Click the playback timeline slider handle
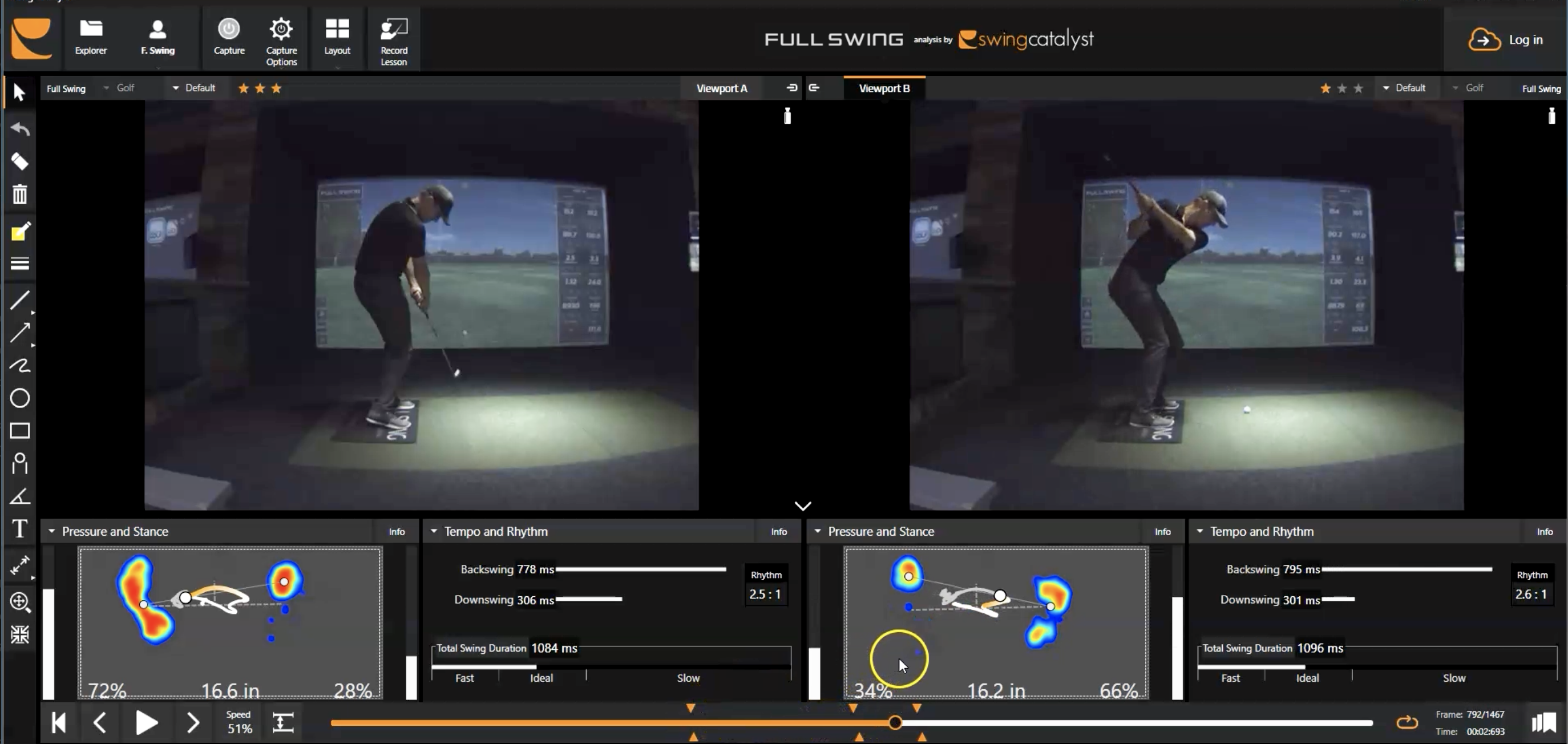This screenshot has width=1568, height=744. [895, 723]
